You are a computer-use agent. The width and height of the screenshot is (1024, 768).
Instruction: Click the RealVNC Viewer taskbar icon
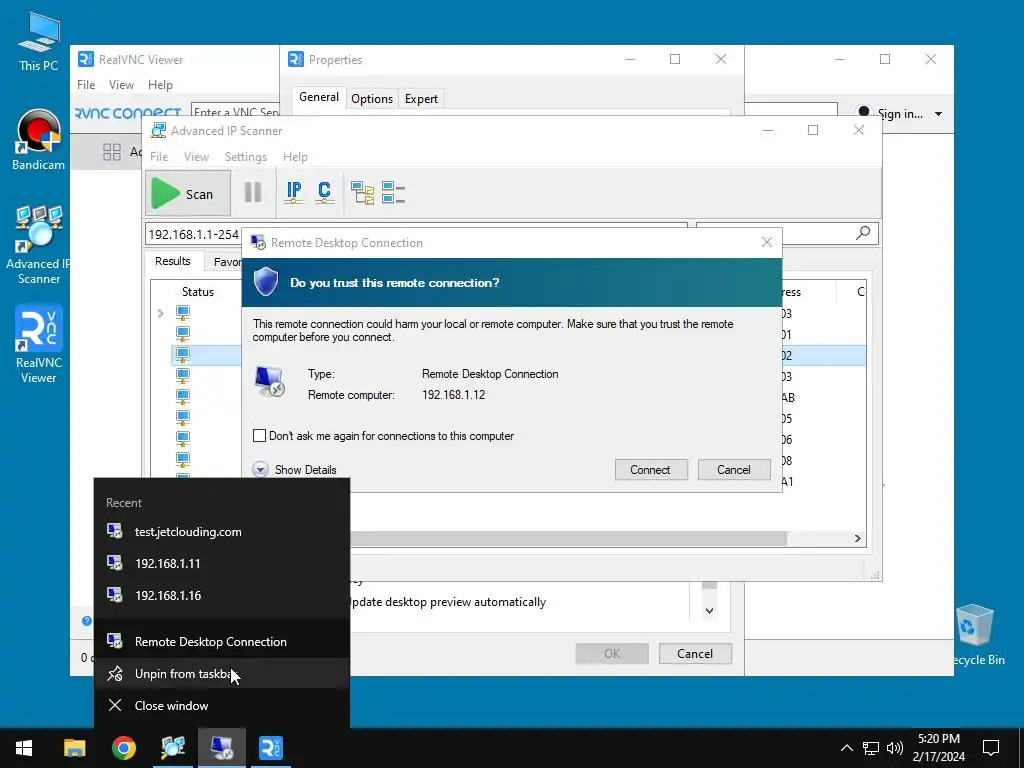271,748
